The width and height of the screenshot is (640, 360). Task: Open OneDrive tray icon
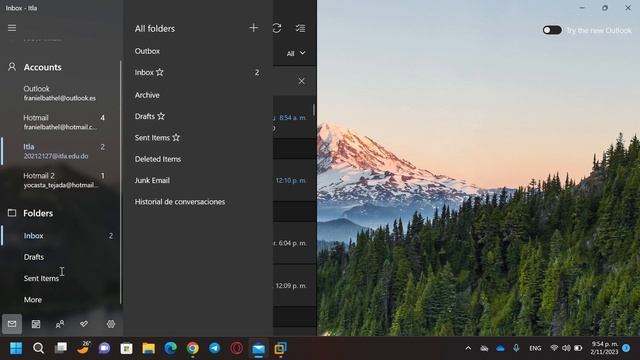(x=500, y=348)
